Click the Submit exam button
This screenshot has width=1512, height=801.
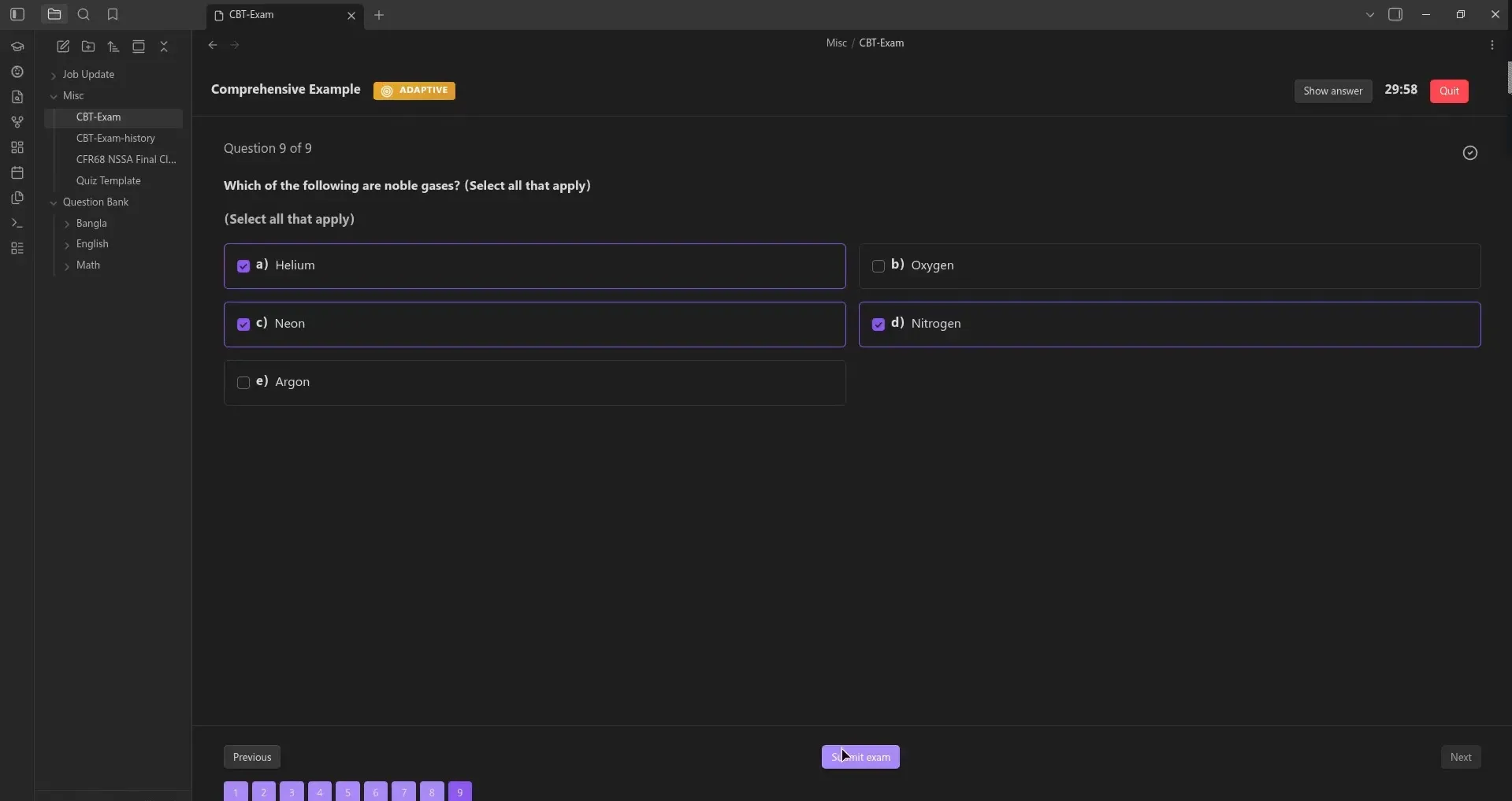coord(860,758)
